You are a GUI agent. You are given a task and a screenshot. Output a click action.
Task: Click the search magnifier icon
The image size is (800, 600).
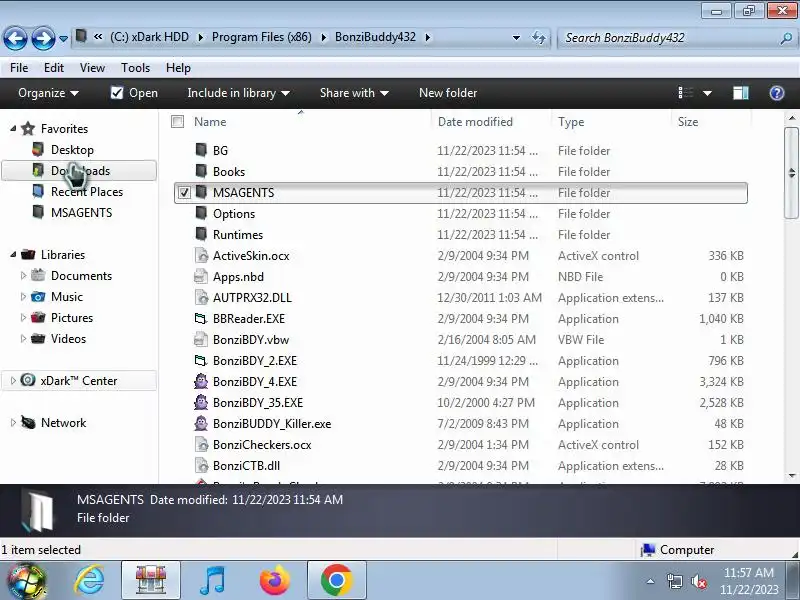pos(787,38)
